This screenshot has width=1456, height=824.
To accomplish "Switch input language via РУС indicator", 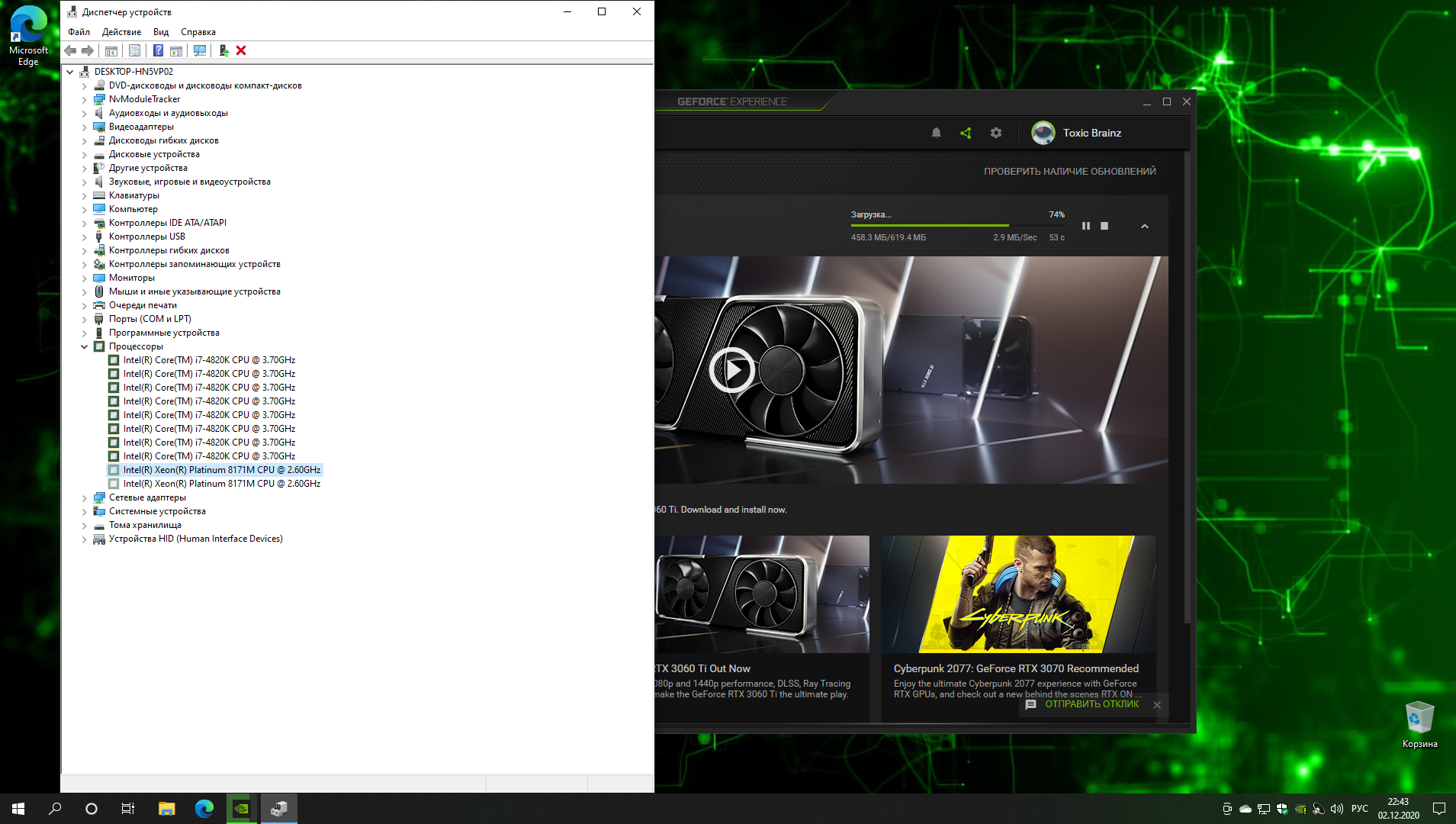I will click(x=1360, y=809).
